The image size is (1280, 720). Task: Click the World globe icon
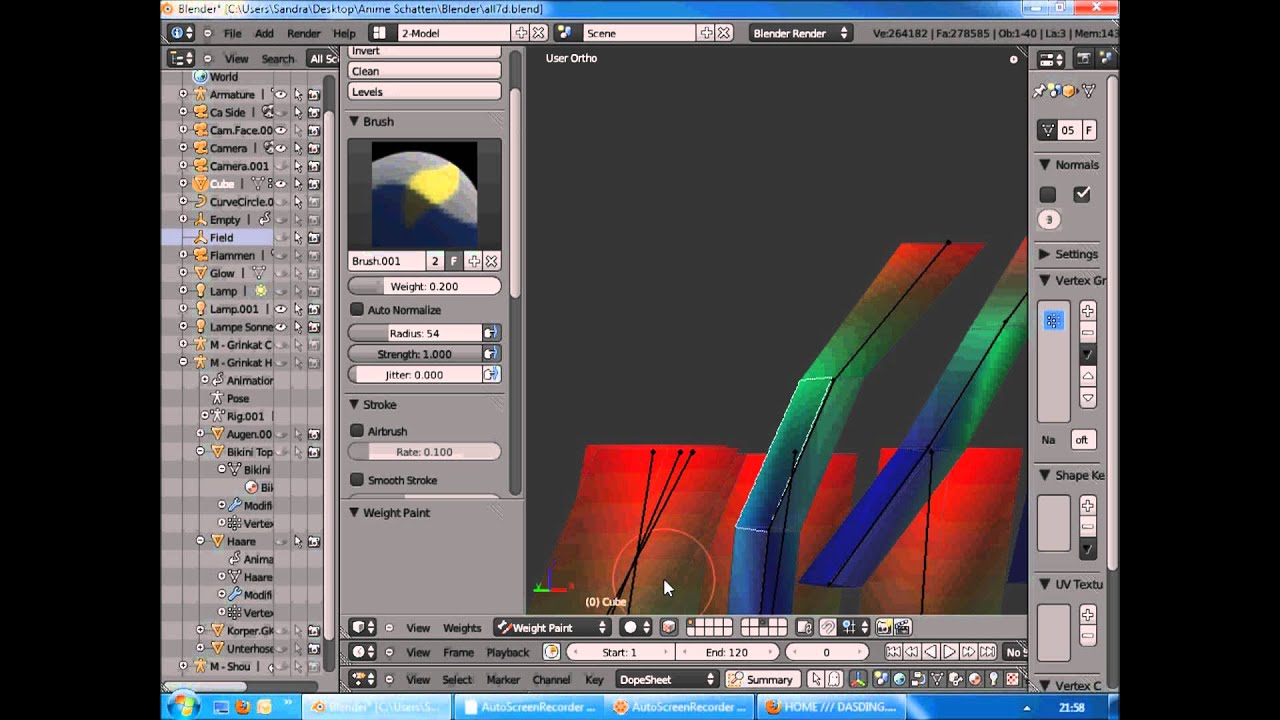click(200, 76)
